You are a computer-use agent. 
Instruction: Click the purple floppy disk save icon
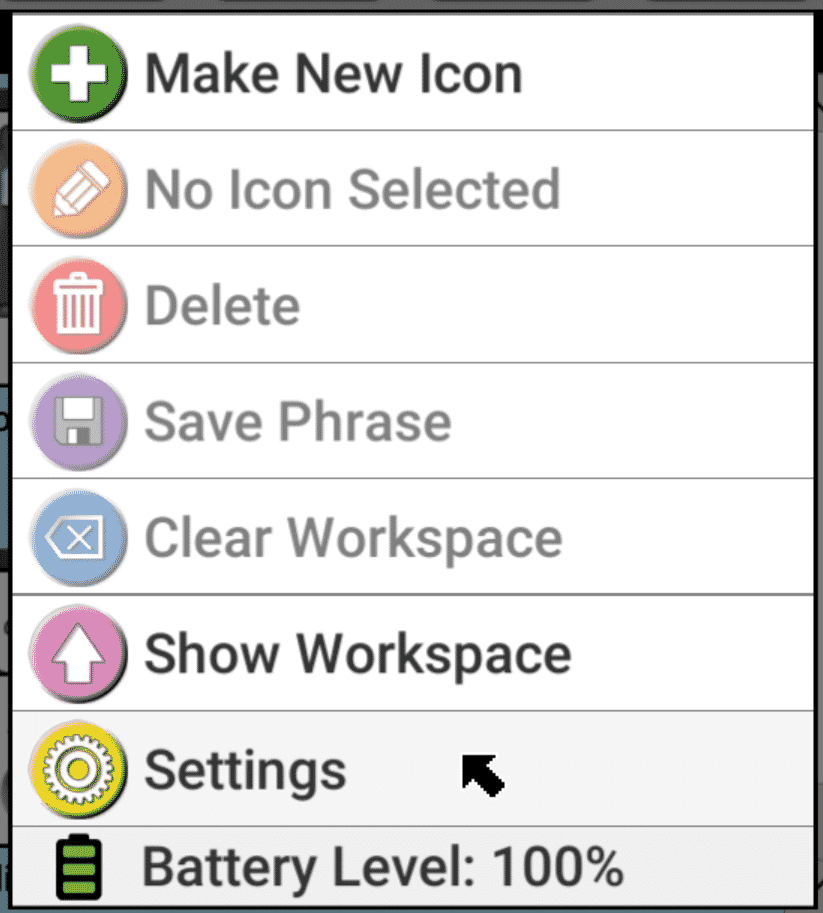(x=79, y=422)
